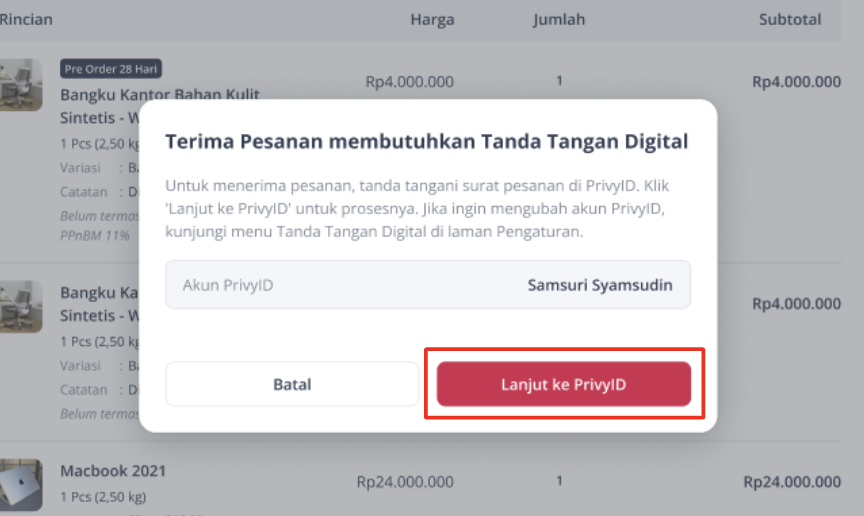Click the name Samsuri Syamsudin
This screenshot has width=864, height=516.
coord(600,285)
